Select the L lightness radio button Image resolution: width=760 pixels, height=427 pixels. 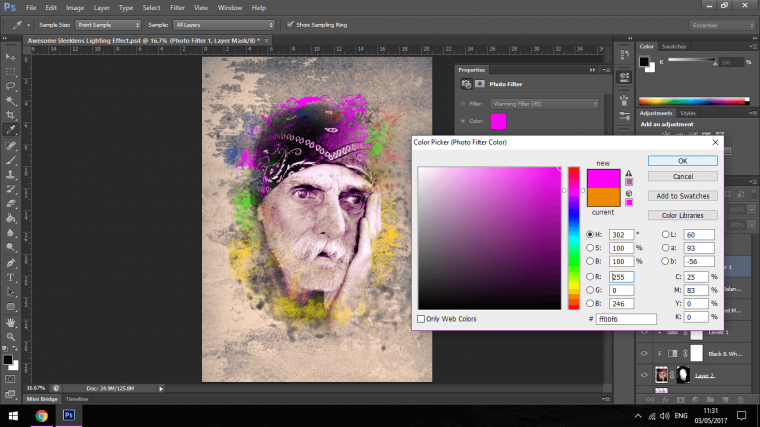(x=665, y=235)
